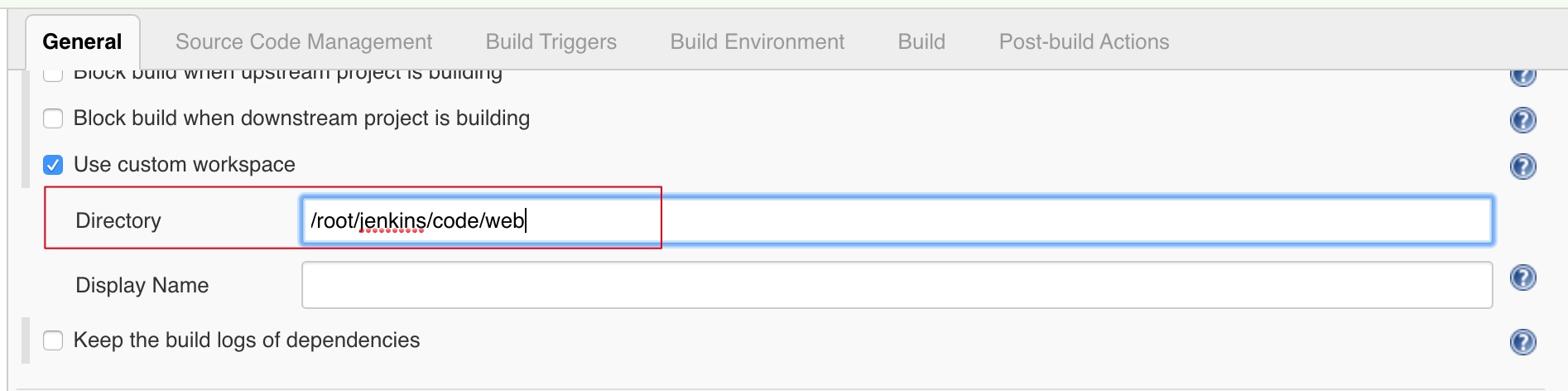Enable Block build when downstream project is building
Screen dimensions: 1568x391
click(x=53, y=118)
